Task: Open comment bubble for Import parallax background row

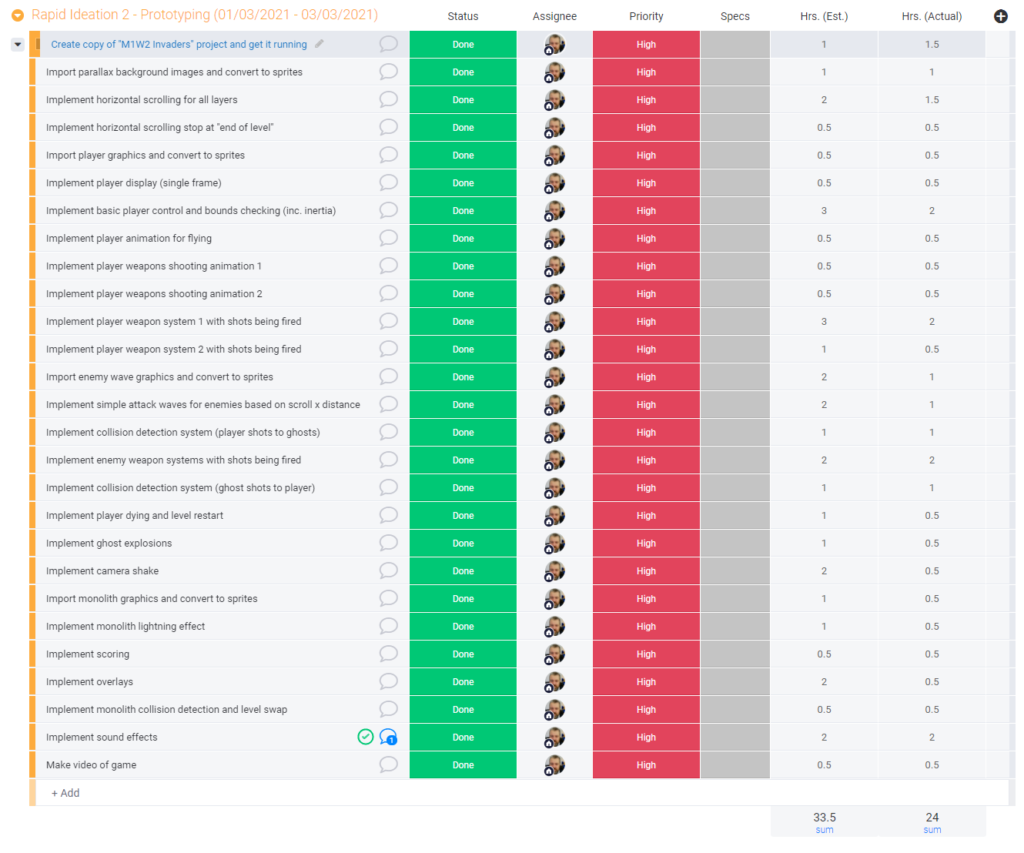Action: 388,72
